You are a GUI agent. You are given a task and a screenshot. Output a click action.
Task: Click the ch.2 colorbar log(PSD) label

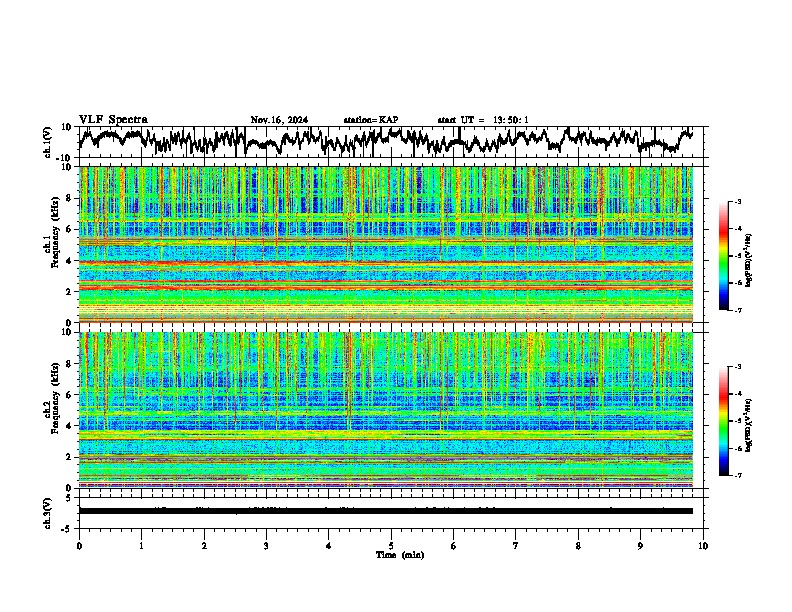749,426
